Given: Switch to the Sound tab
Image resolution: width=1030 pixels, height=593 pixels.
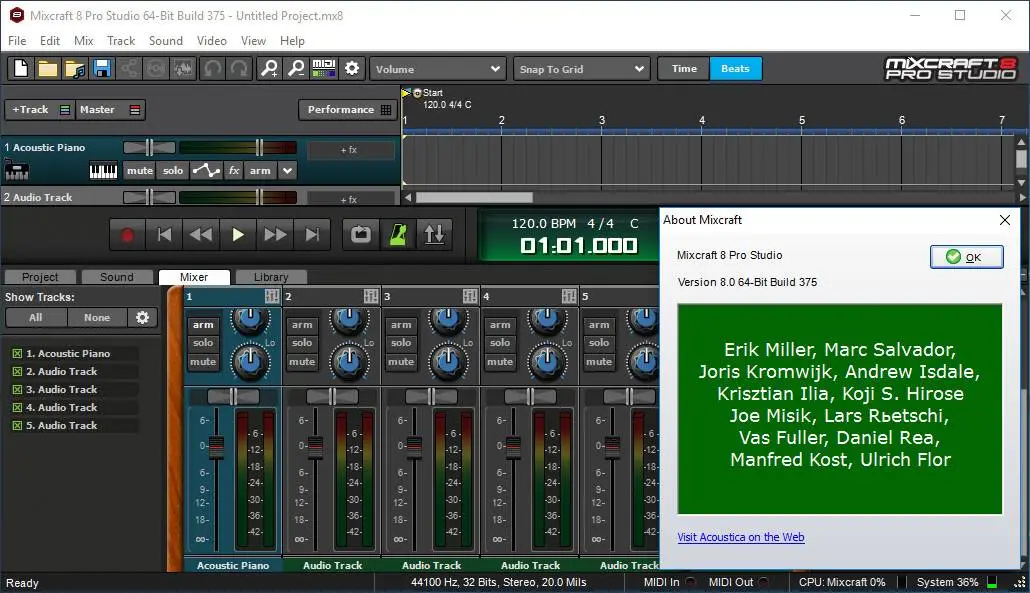Looking at the screenshot, I should [117, 277].
